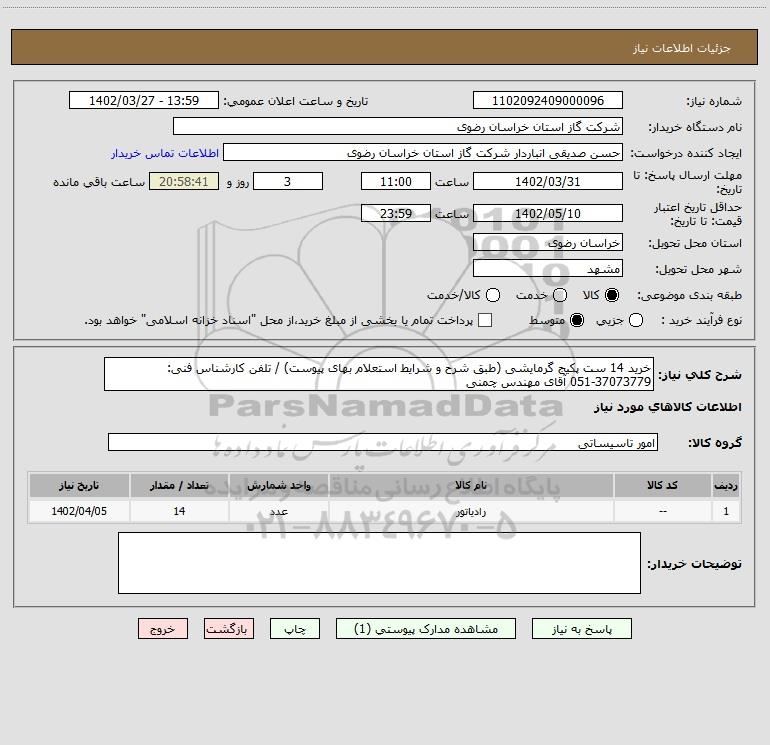Click the response deadline date 1402/03/31
This screenshot has height=745, width=770.
tap(548, 181)
